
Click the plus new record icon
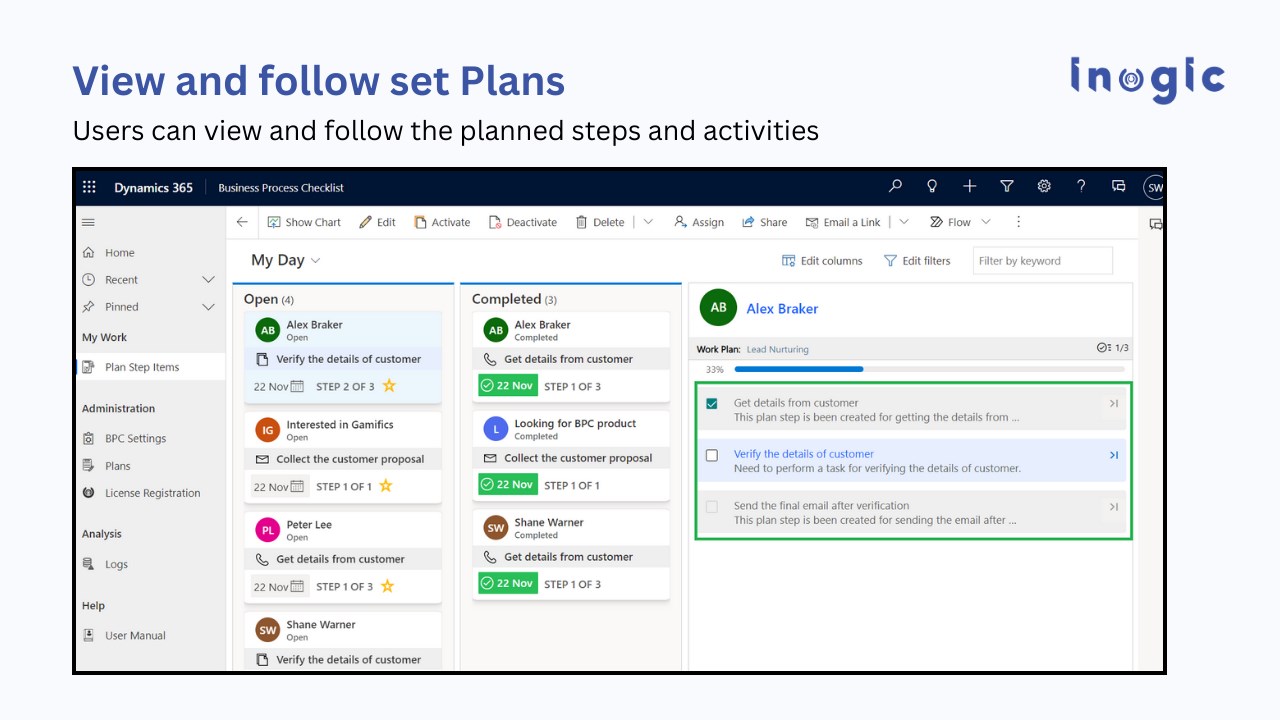(x=969, y=186)
